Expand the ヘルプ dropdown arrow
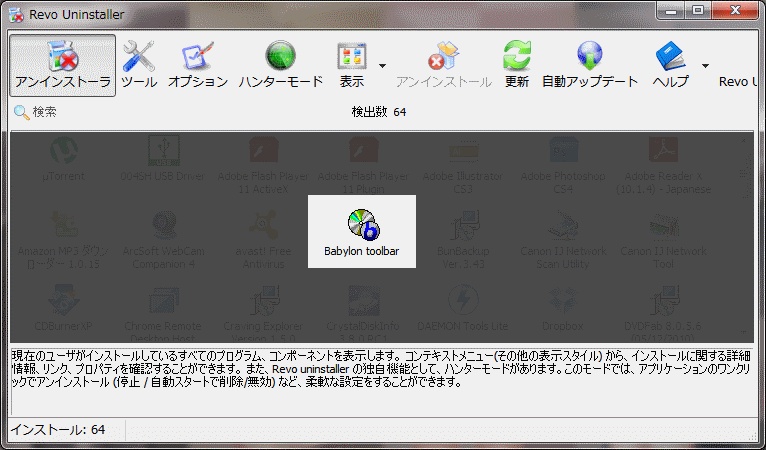 pos(705,65)
